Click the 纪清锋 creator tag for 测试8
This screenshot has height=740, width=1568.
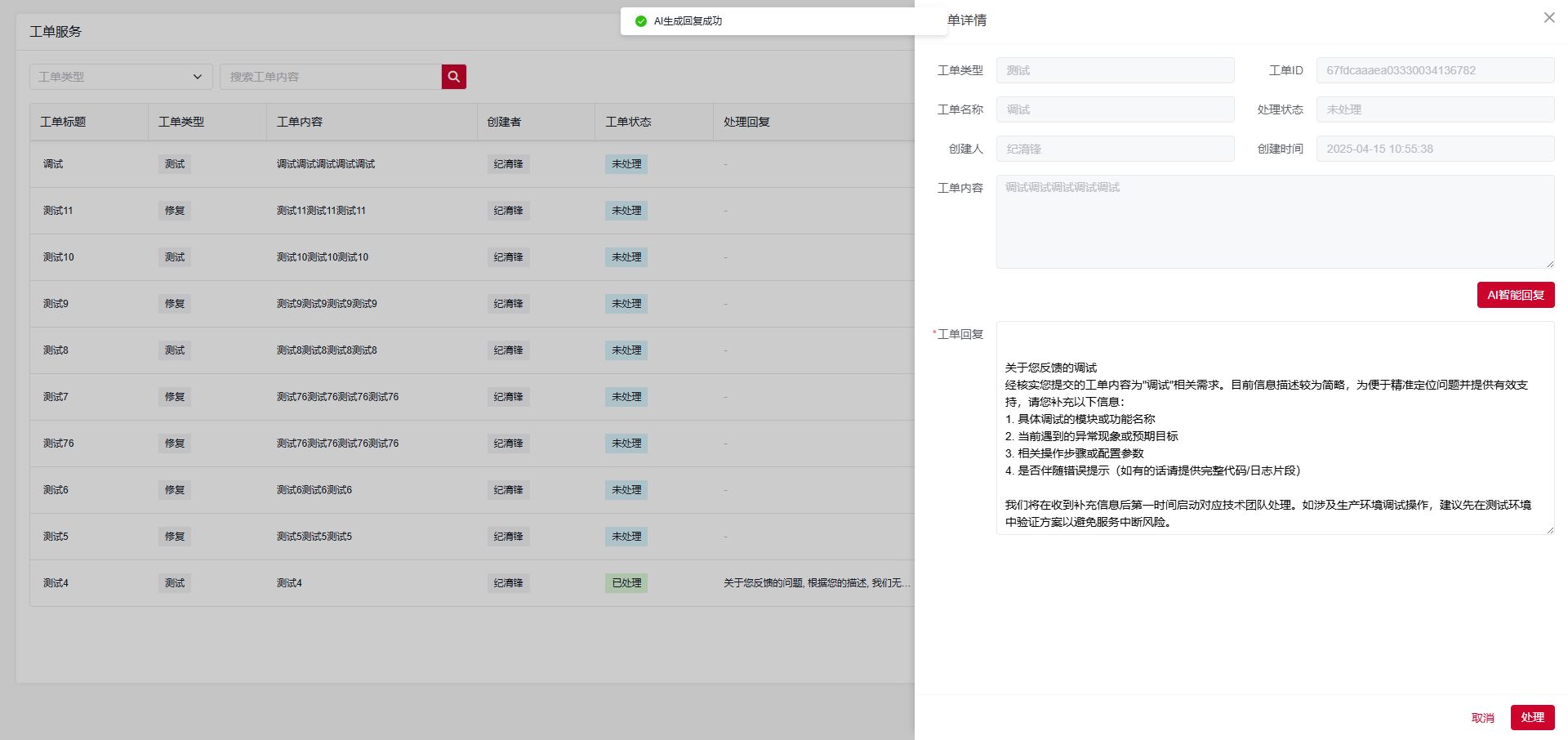tap(508, 350)
